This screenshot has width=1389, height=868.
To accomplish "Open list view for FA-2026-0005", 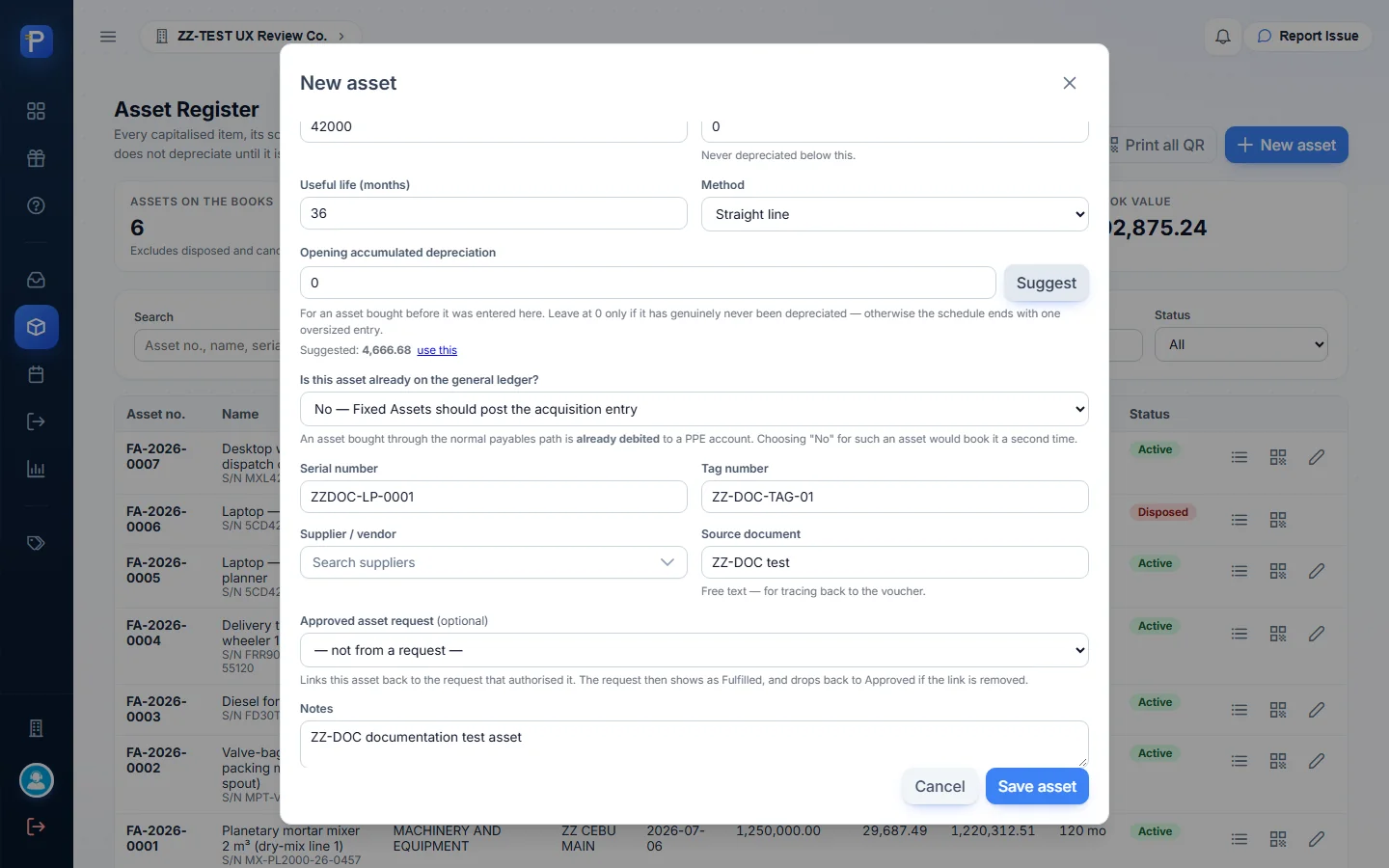I will [x=1239, y=571].
